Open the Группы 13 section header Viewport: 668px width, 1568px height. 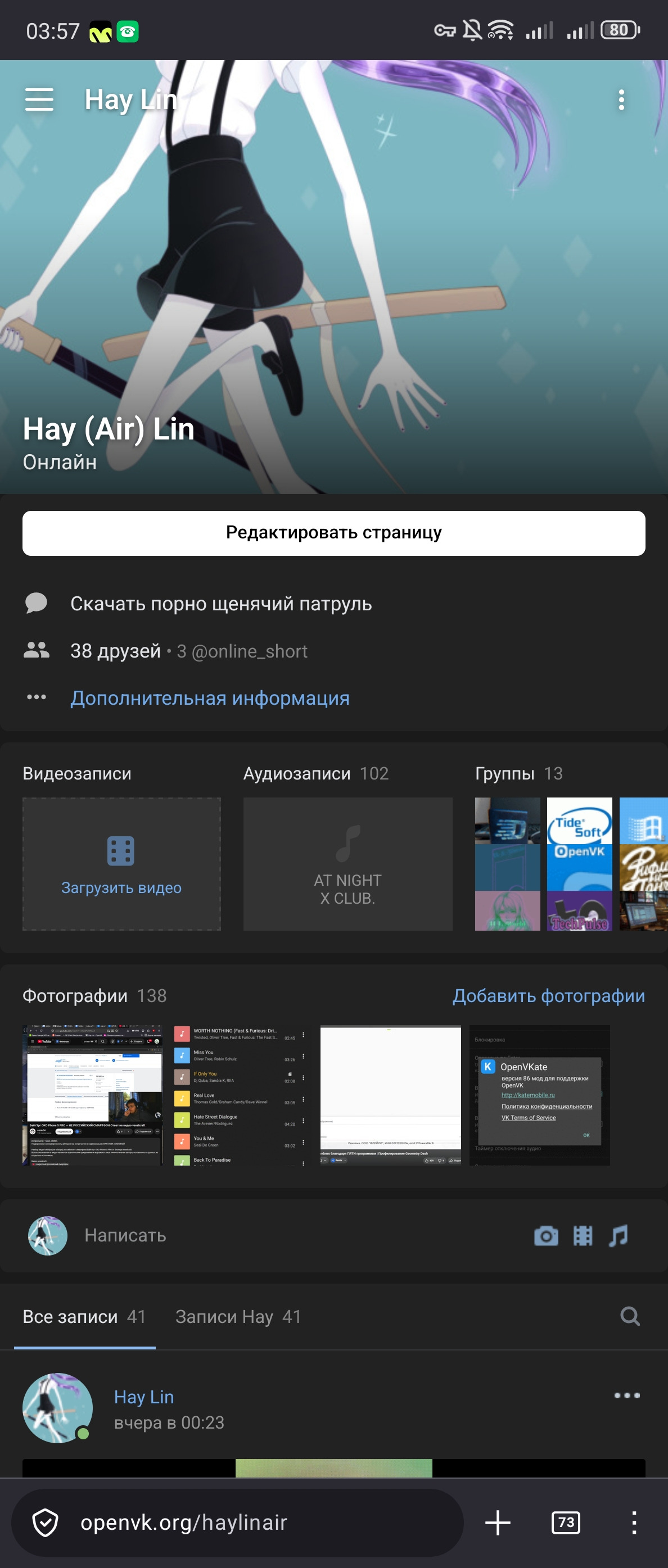[x=519, y=773]
